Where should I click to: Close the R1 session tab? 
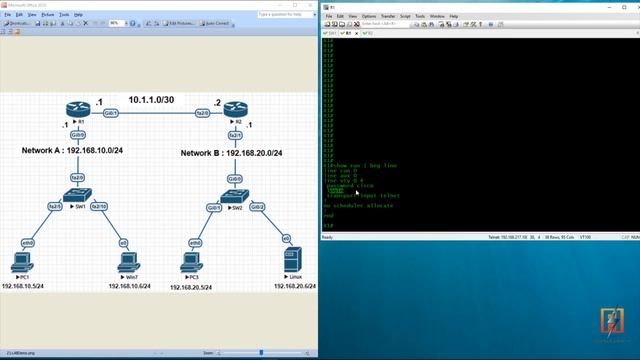356,33
